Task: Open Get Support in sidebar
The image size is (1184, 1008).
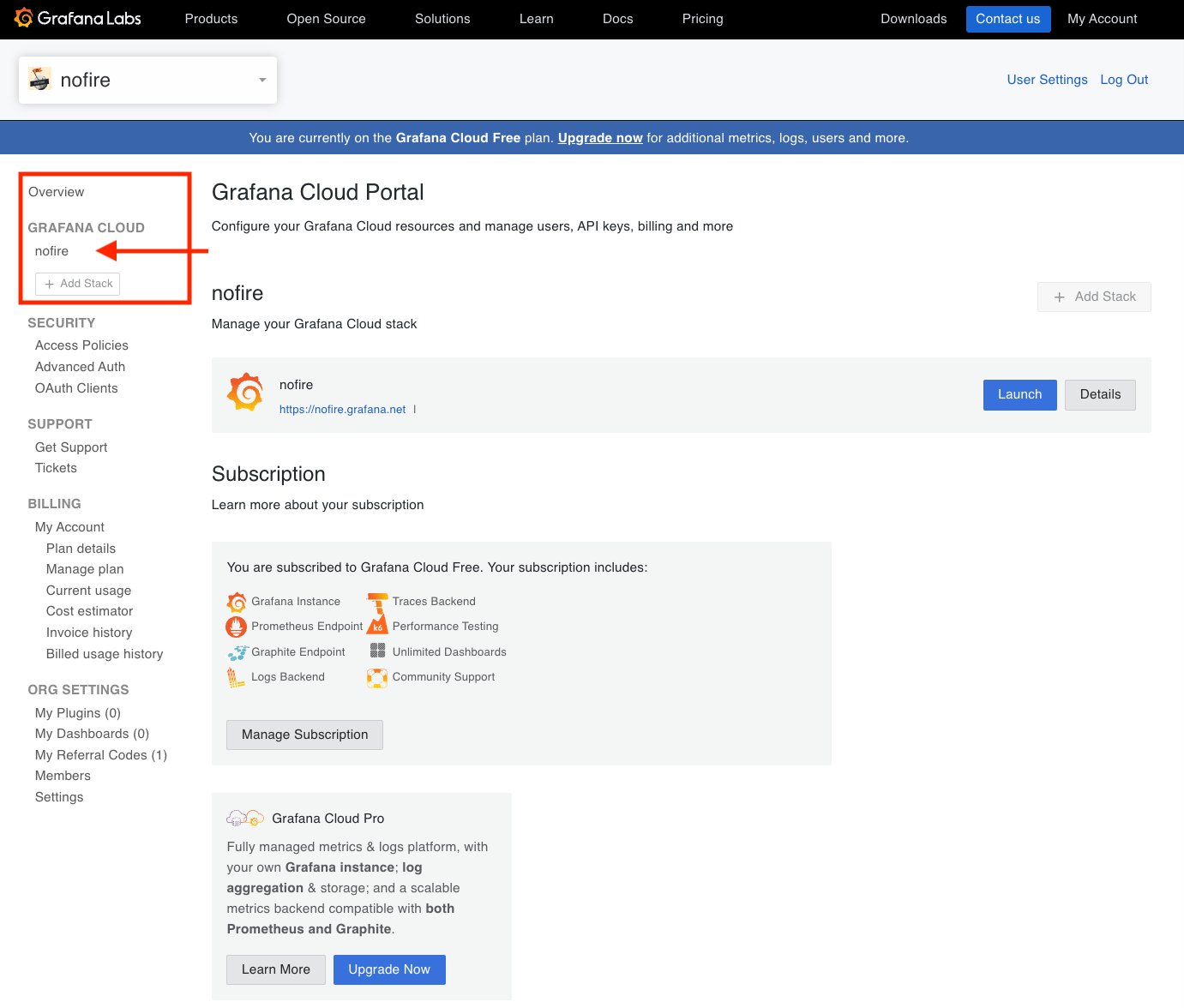Action: (x=71, y=447)
